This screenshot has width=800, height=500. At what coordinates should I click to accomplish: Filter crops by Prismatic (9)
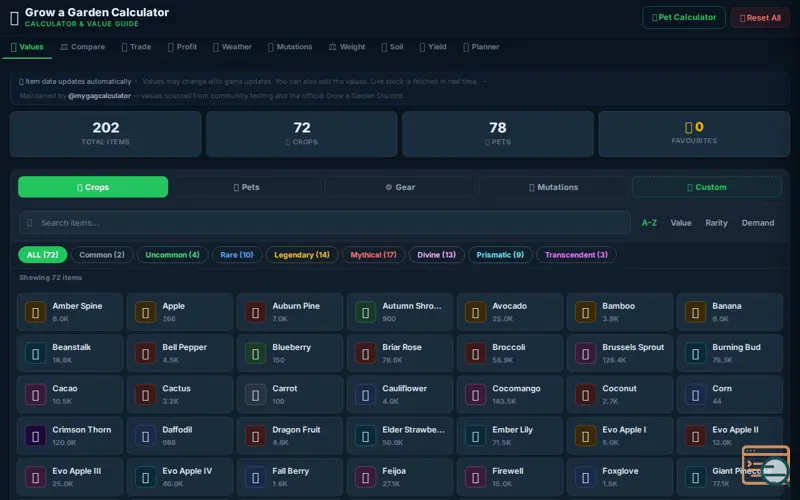coord(500,255)
